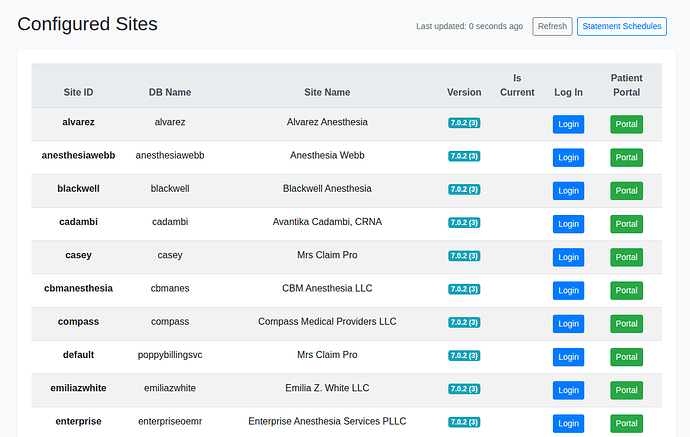Click the DB name 'cbmanes'

tap(170, 288)
